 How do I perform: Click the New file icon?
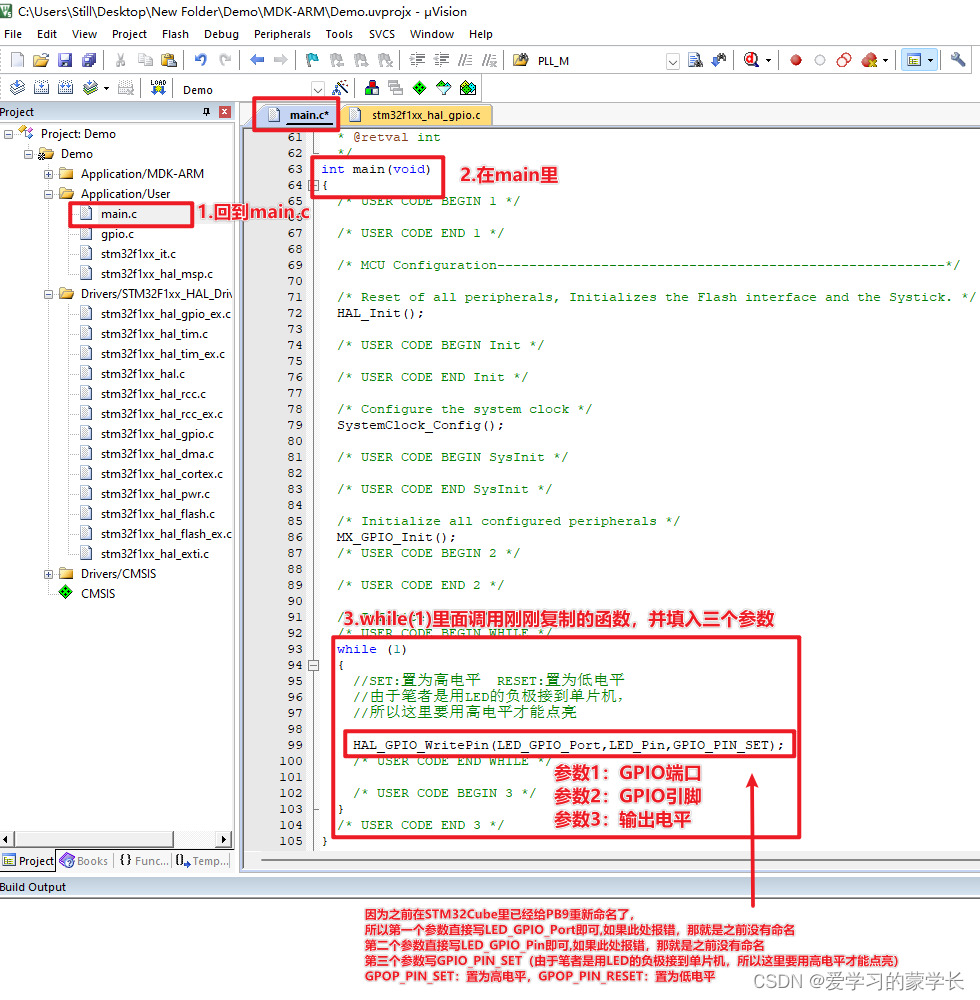17,60
